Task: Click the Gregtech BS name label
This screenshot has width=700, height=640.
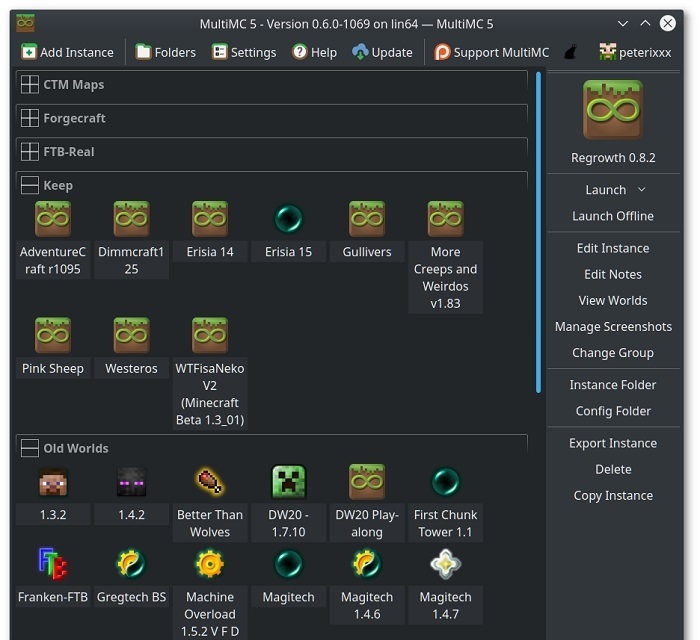Action: click(x=131, y=597)
